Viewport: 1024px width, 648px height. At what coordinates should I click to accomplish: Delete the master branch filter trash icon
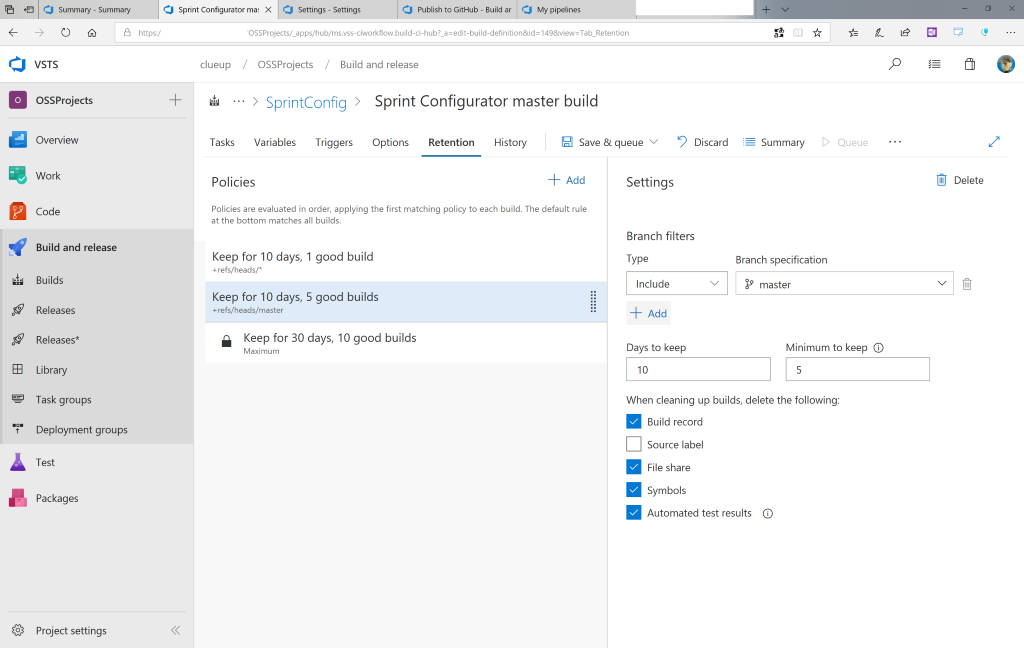tap(967, 284)
